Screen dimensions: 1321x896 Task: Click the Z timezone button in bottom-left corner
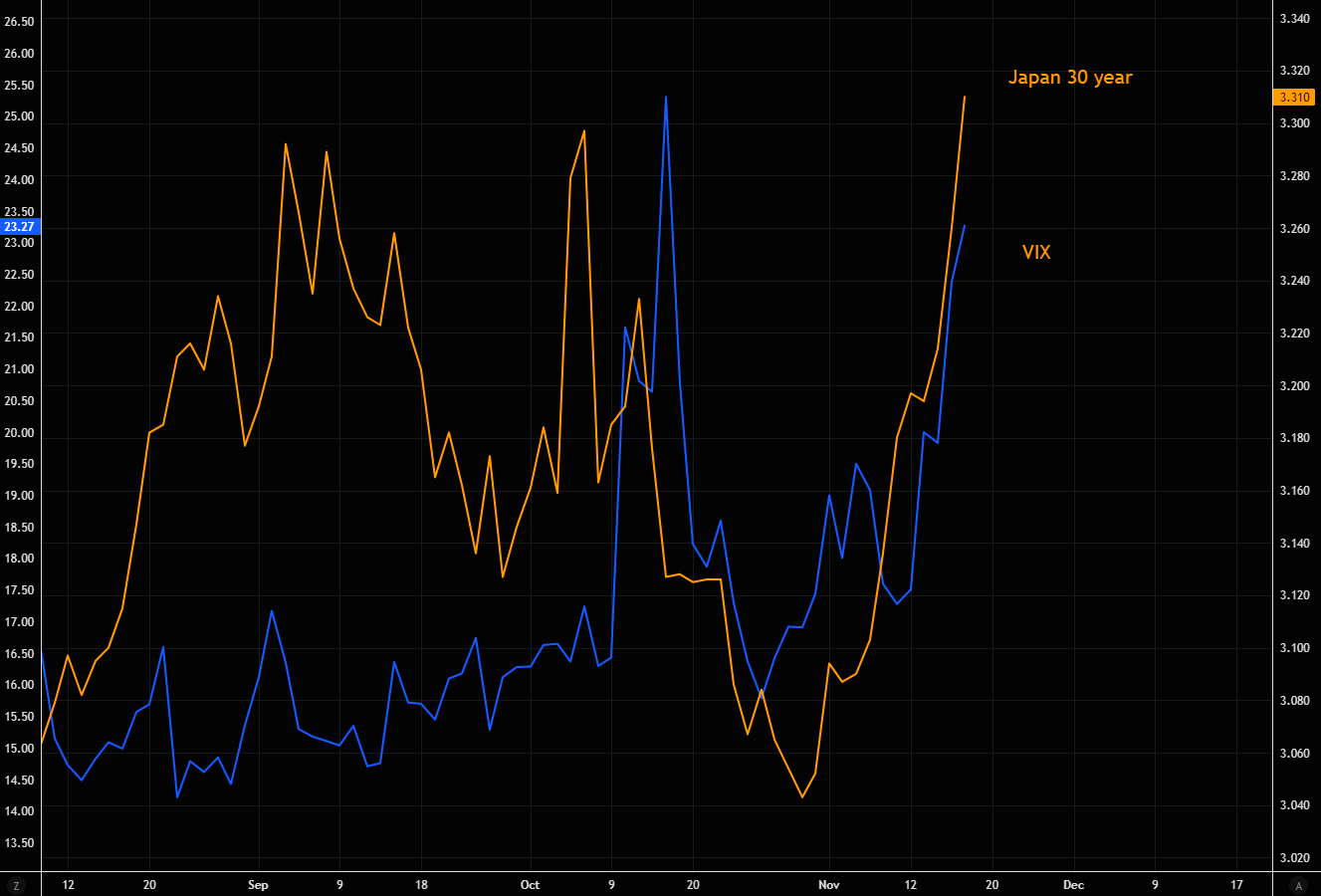click(15, 885)
